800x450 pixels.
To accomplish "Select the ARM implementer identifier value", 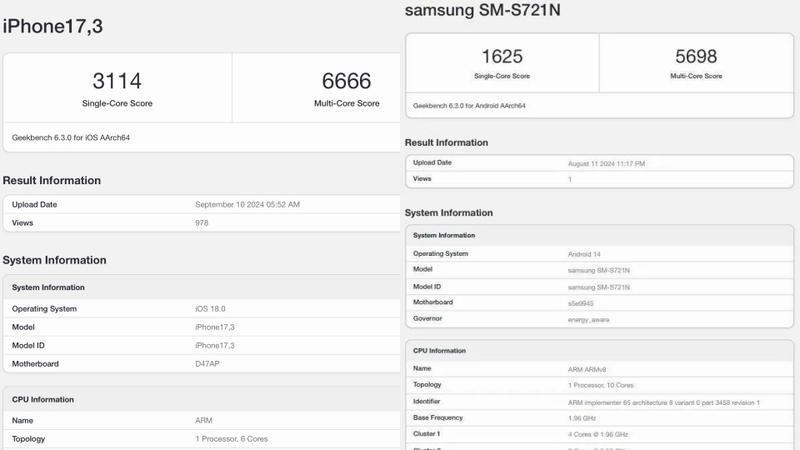I will [664, 402].
